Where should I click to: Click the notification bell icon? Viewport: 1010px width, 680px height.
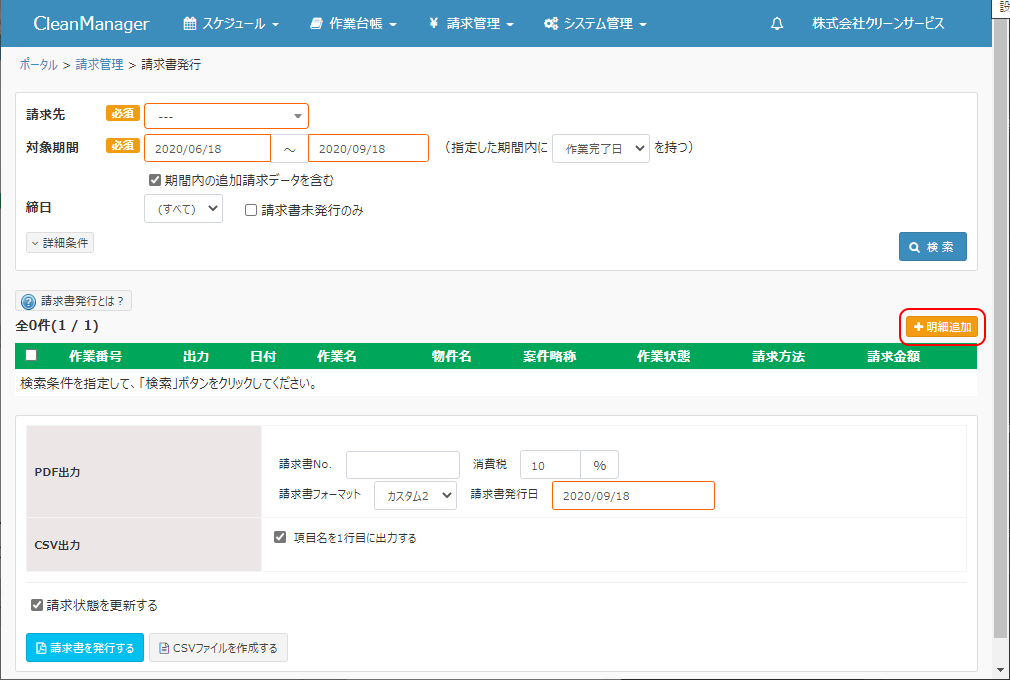777,24
